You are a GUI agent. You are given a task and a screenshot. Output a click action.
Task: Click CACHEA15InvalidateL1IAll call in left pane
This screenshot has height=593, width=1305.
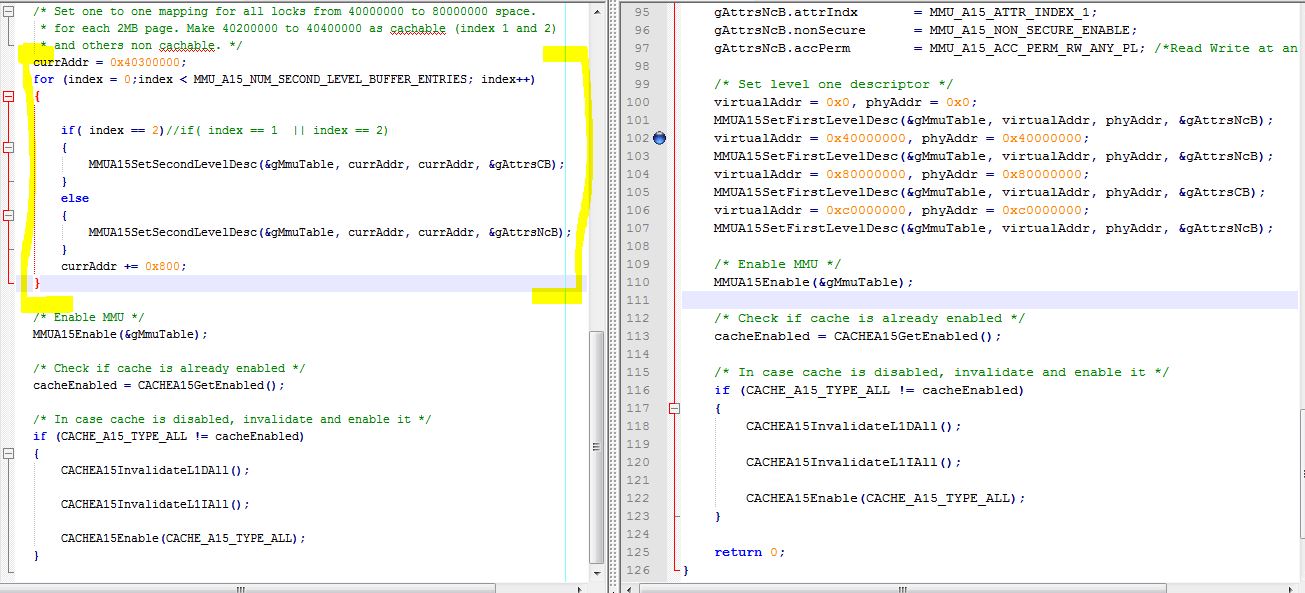coord(155,504)
